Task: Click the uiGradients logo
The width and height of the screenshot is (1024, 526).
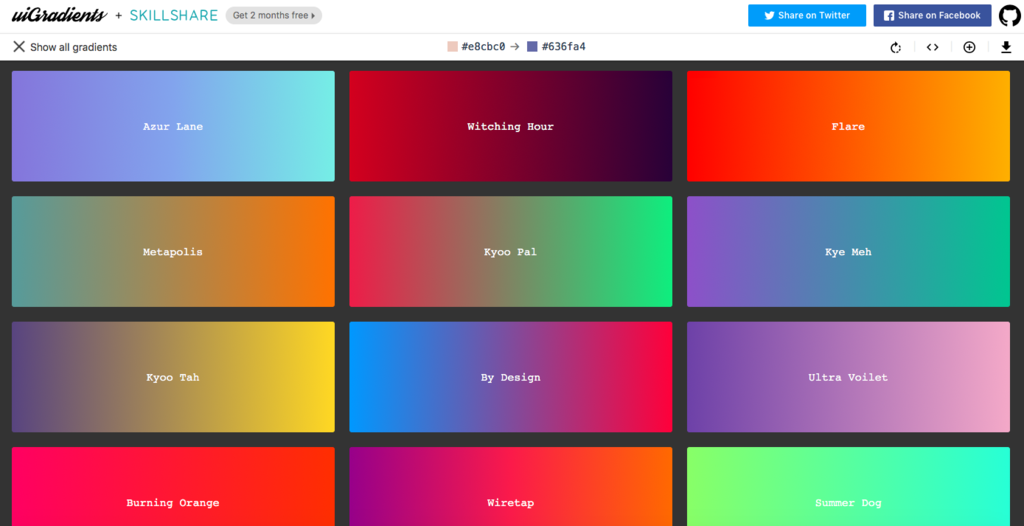Action: pyautogui.click(x=59, y=16)
